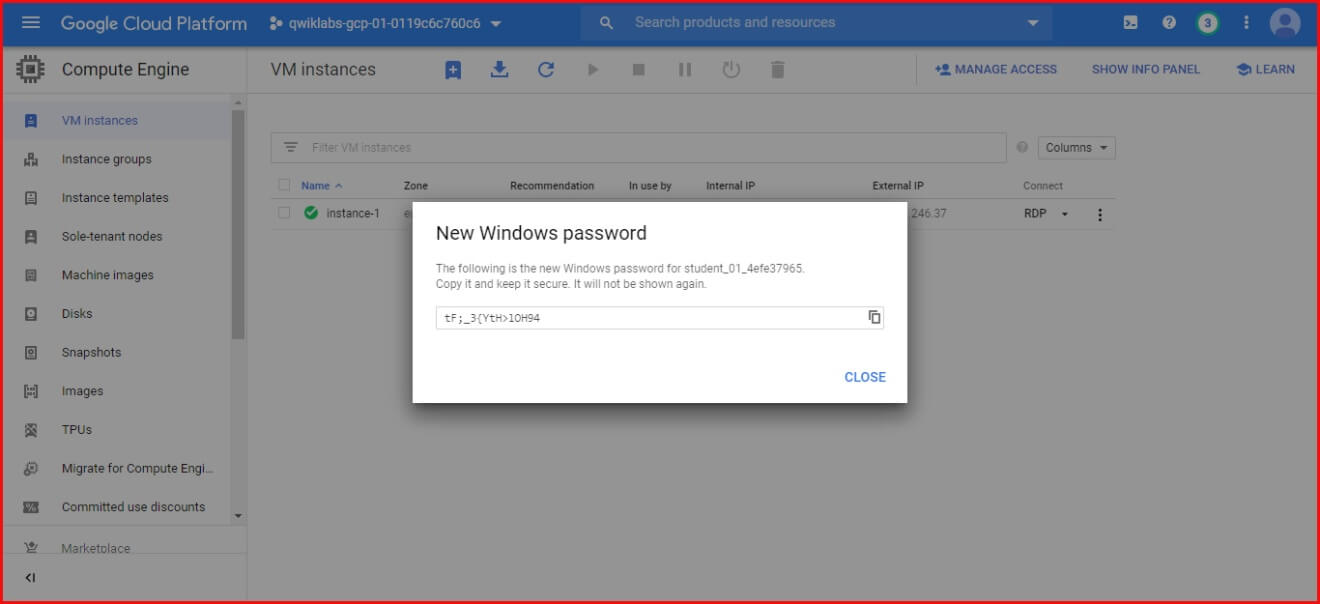
Task: Toggle the select-all instances checkbox
Action: (285, 185)
